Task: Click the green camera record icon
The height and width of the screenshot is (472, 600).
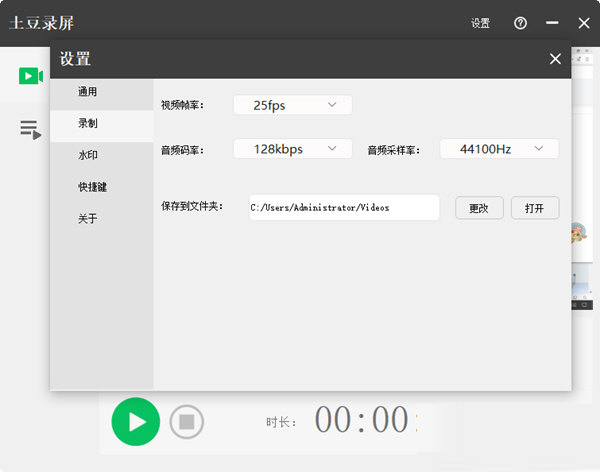Action: [29, 77]
